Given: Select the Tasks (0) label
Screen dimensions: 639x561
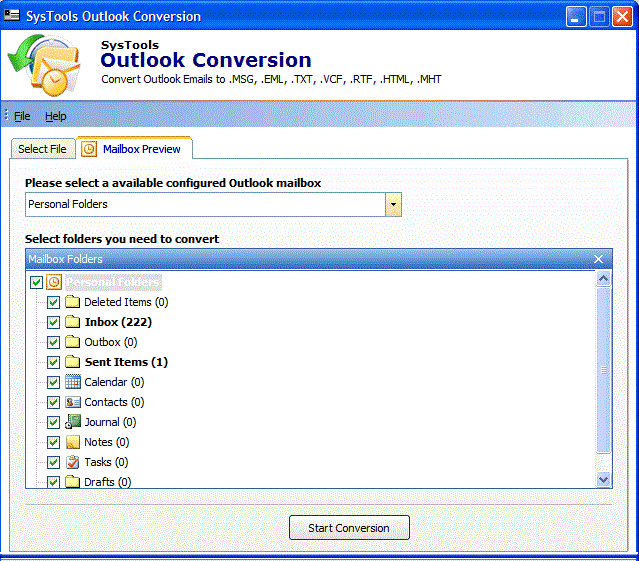Looking at the screenshot, I should pos(106,462).
